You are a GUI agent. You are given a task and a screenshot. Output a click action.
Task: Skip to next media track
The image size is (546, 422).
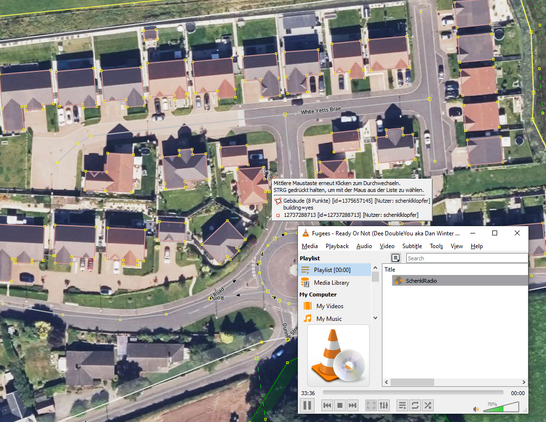pos(352,405)
